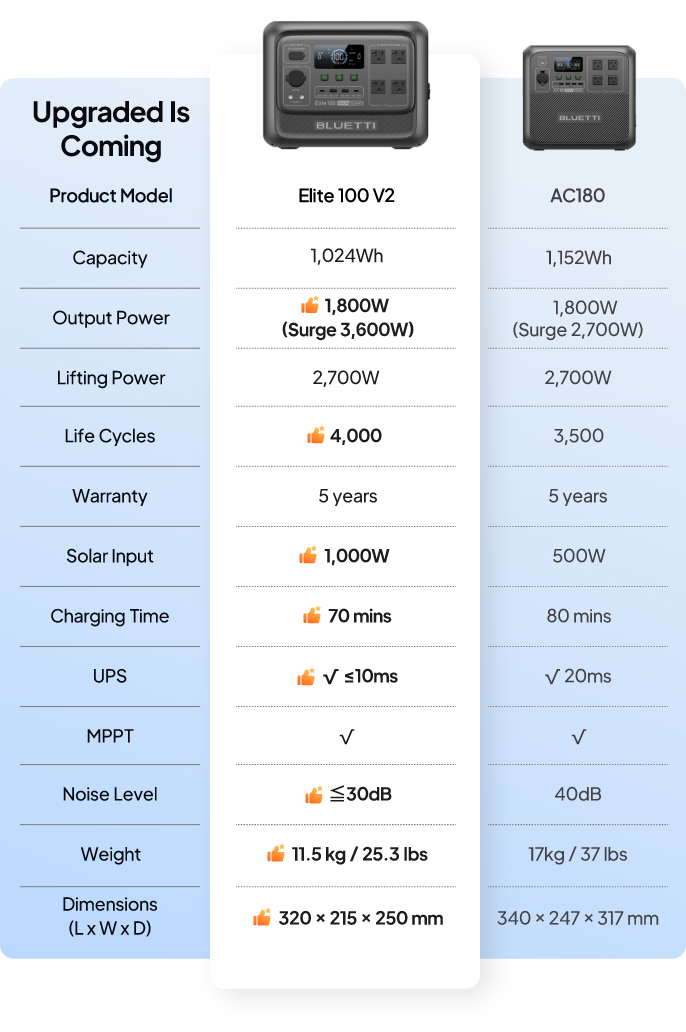Click the AC180 model name
686x1032 pixels.
point(578,195)
